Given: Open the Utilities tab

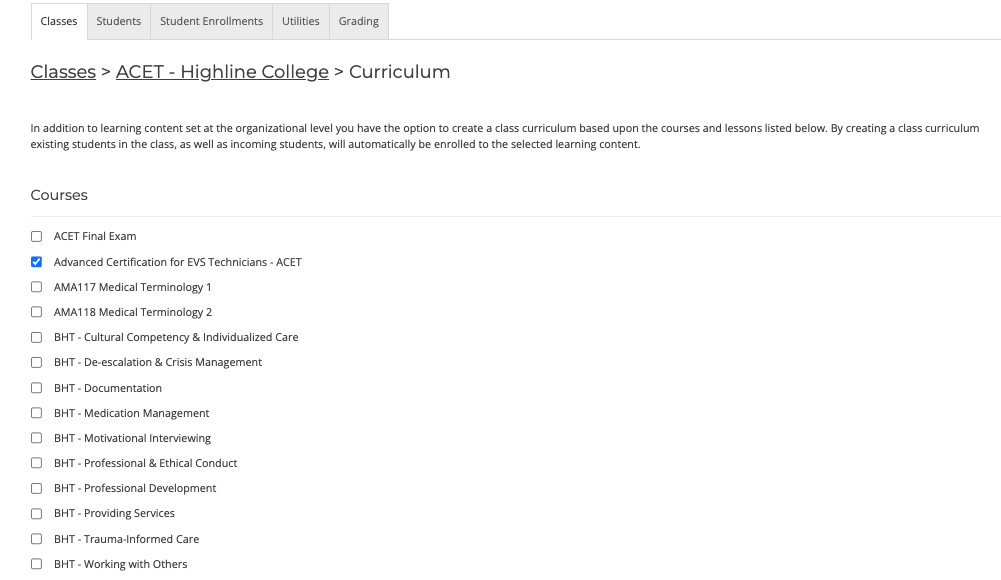Looking at the screenshot, I should point(301,21).
